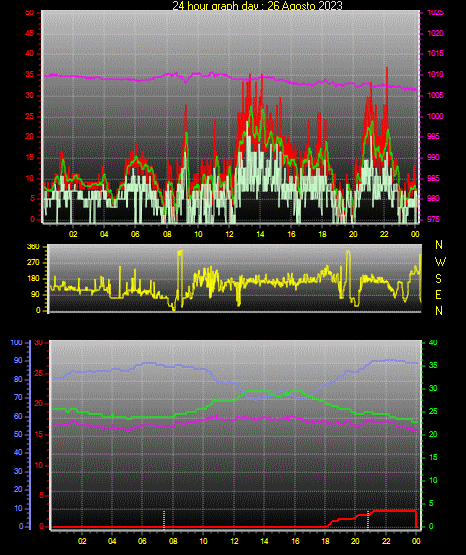This screenshot has width=466, height=555.
Task: Click the yellow dotted marker near 08
Action: point(164,520)
